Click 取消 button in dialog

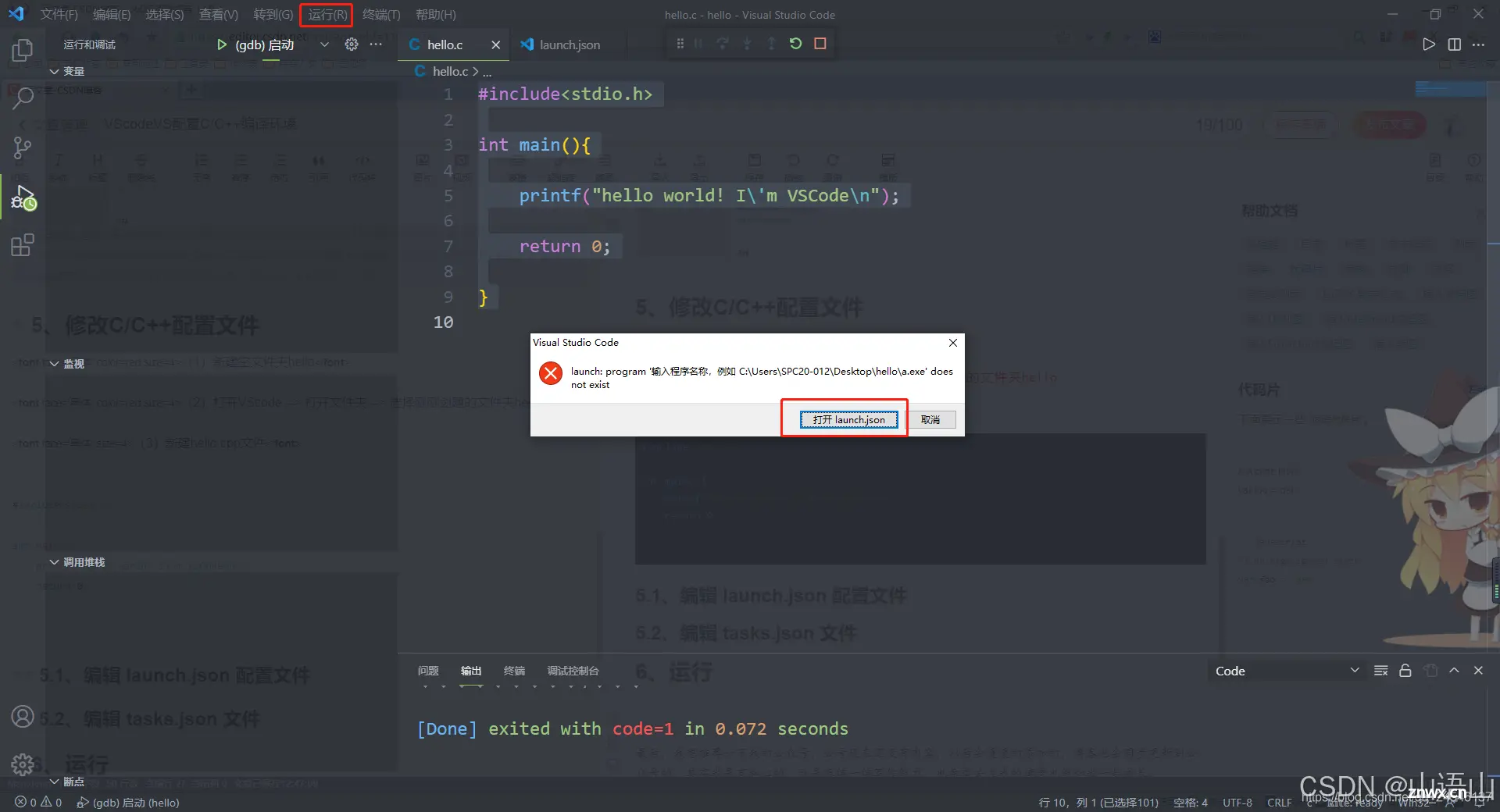click(x=930, y=420)
